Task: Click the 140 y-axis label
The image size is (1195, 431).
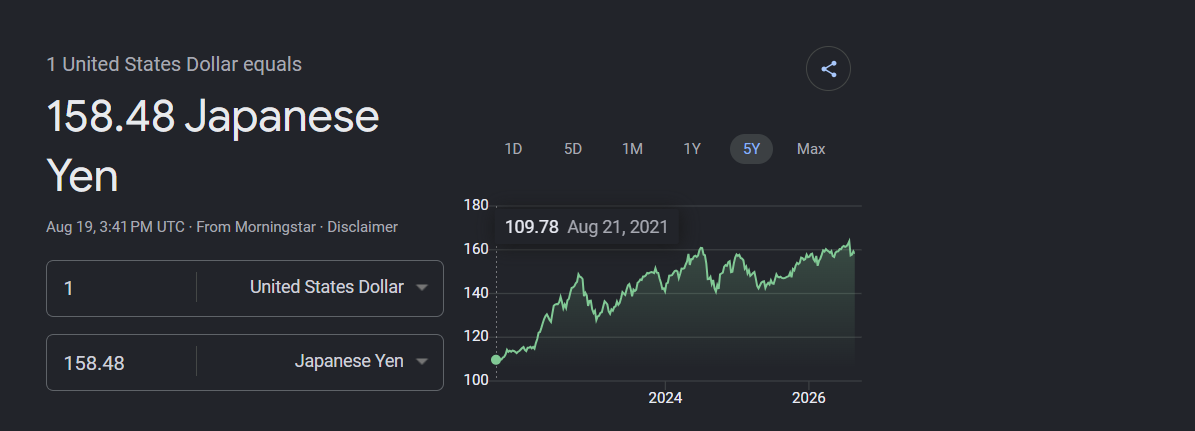Action: tap(476, 292)
